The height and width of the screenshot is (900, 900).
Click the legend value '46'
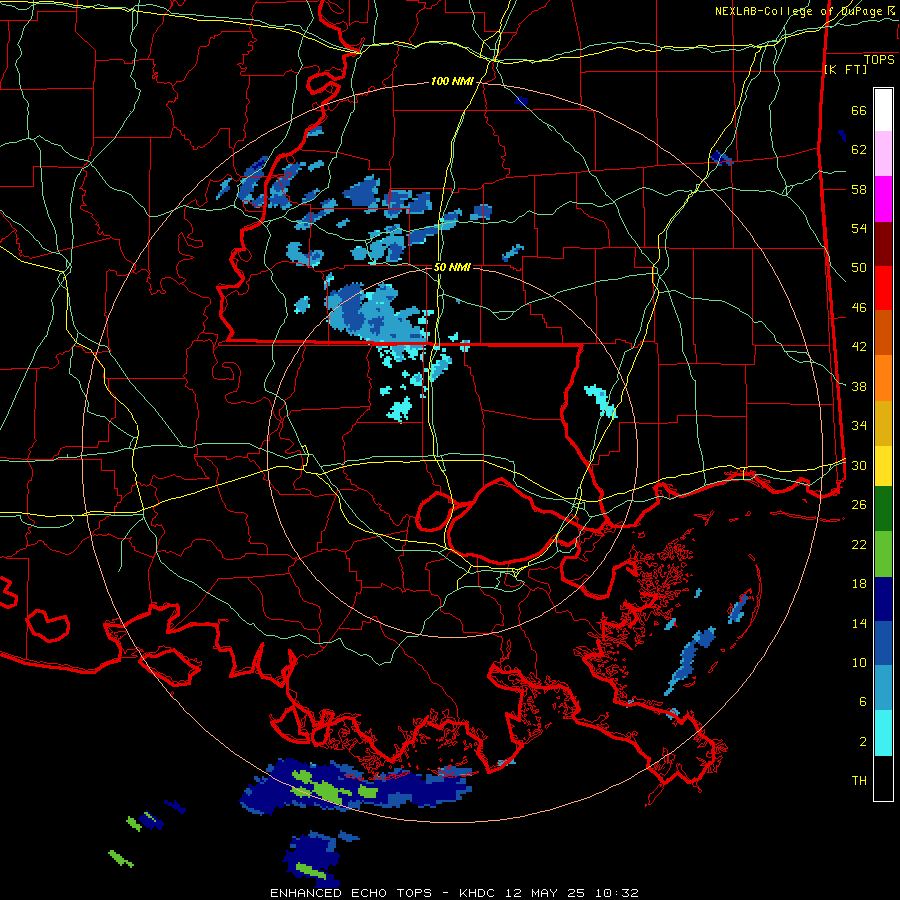pos(859,308)
